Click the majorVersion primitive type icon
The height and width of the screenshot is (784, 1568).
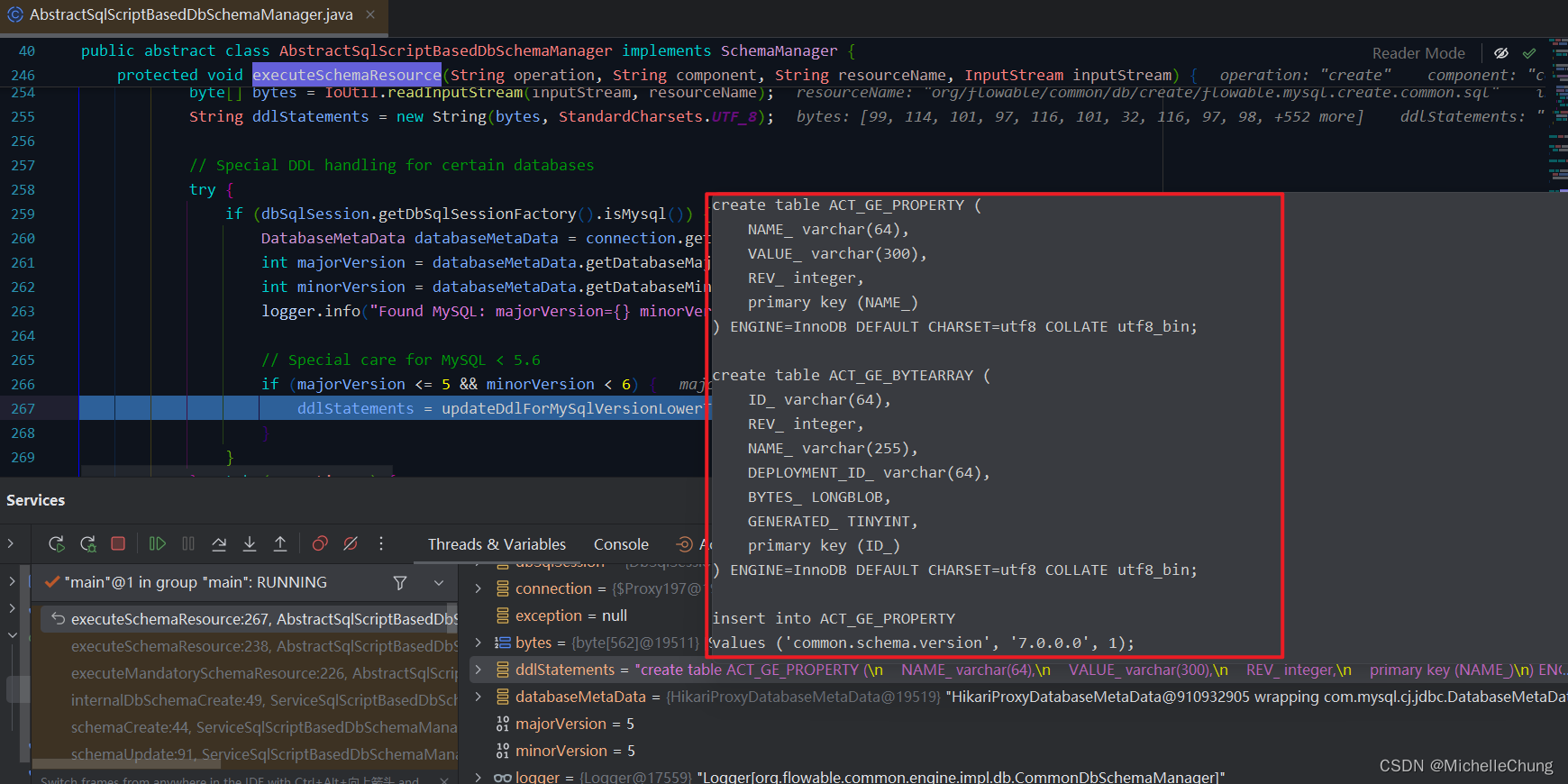pos(503,724)
